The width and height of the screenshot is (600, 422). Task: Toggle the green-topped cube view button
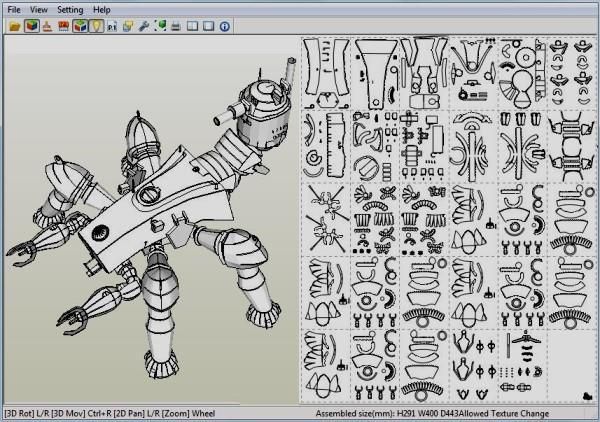tap(80, 26)
